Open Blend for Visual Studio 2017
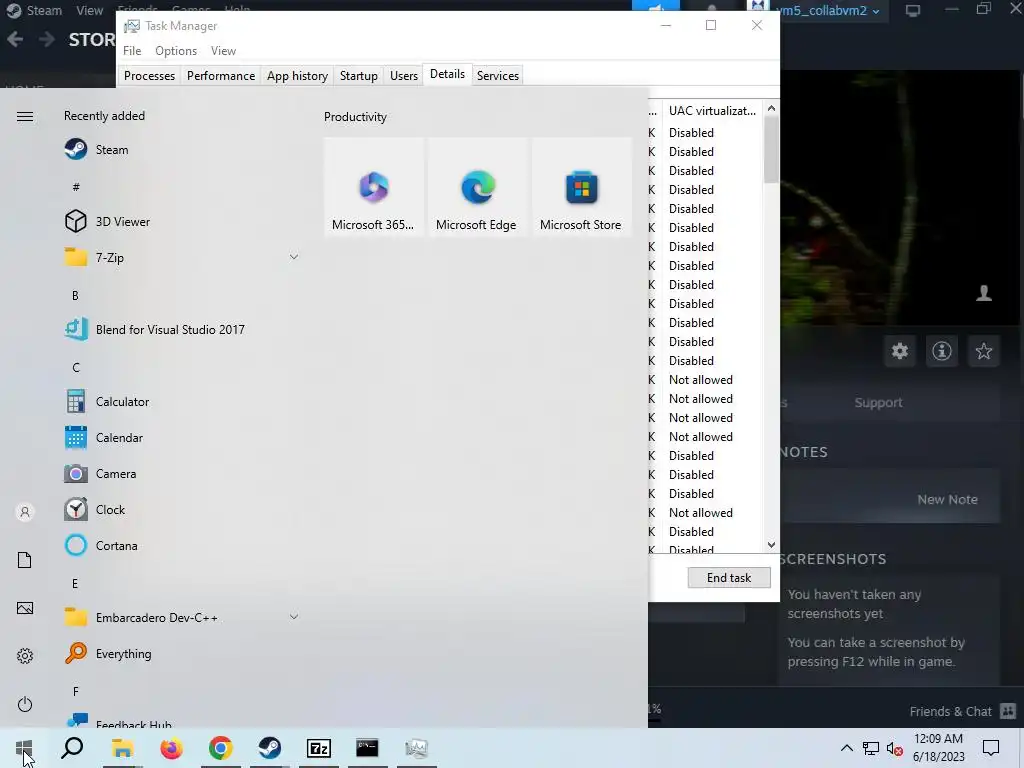This screenshot has width=1024, height=768. (x=155, y=330)
